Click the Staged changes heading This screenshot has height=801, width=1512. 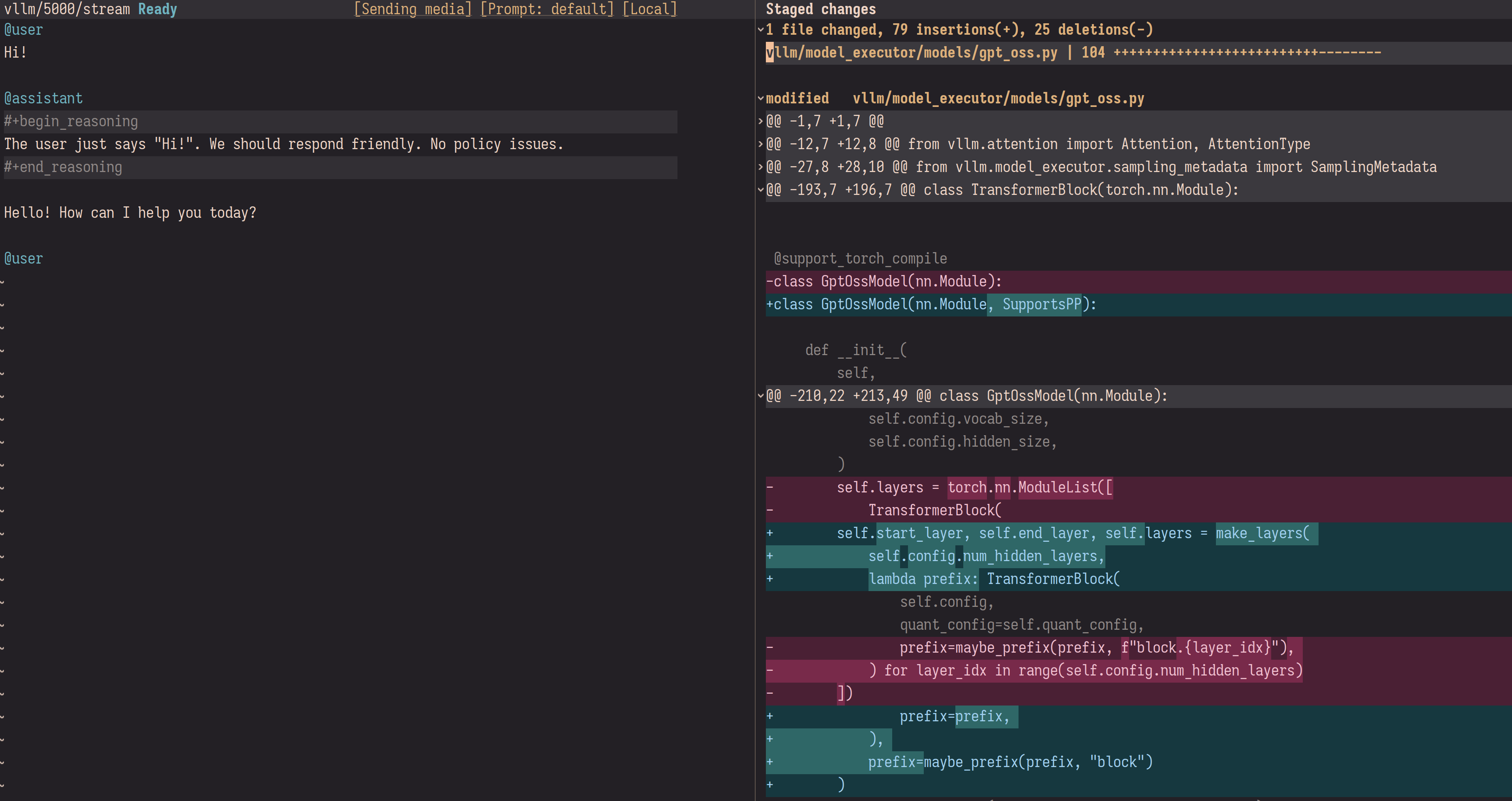[820, 9]
